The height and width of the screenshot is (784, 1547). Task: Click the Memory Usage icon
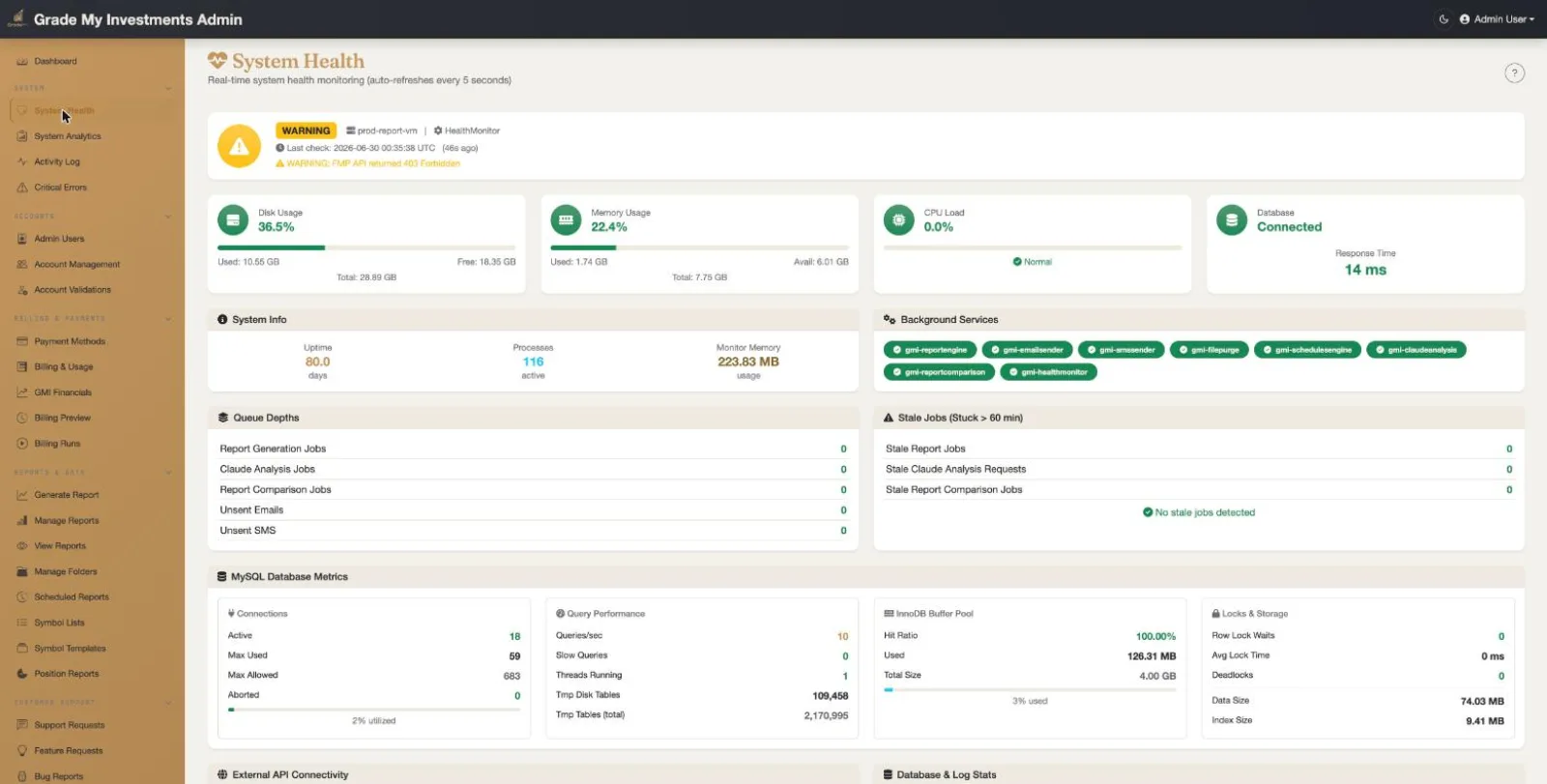pyautogui.click(x=566, y=220)
